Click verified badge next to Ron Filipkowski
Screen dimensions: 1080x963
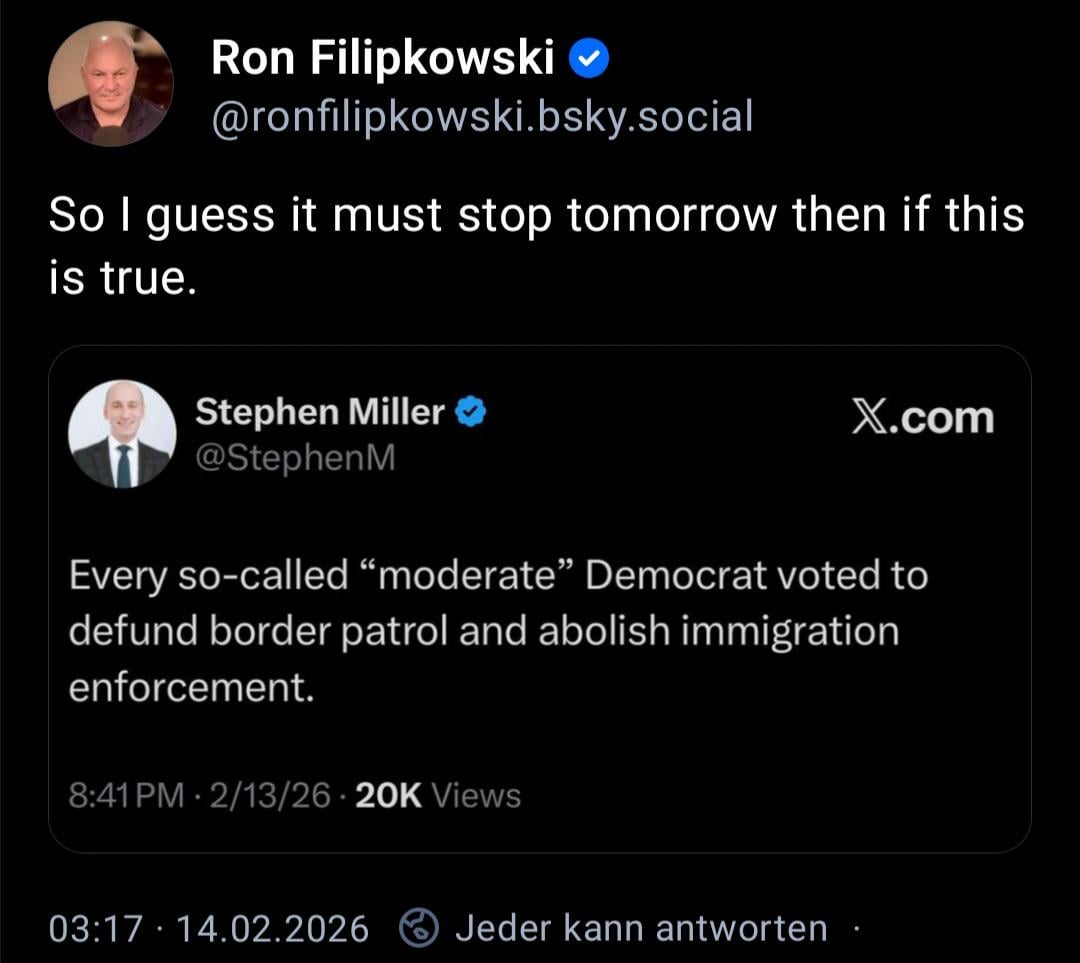[589, 62]
